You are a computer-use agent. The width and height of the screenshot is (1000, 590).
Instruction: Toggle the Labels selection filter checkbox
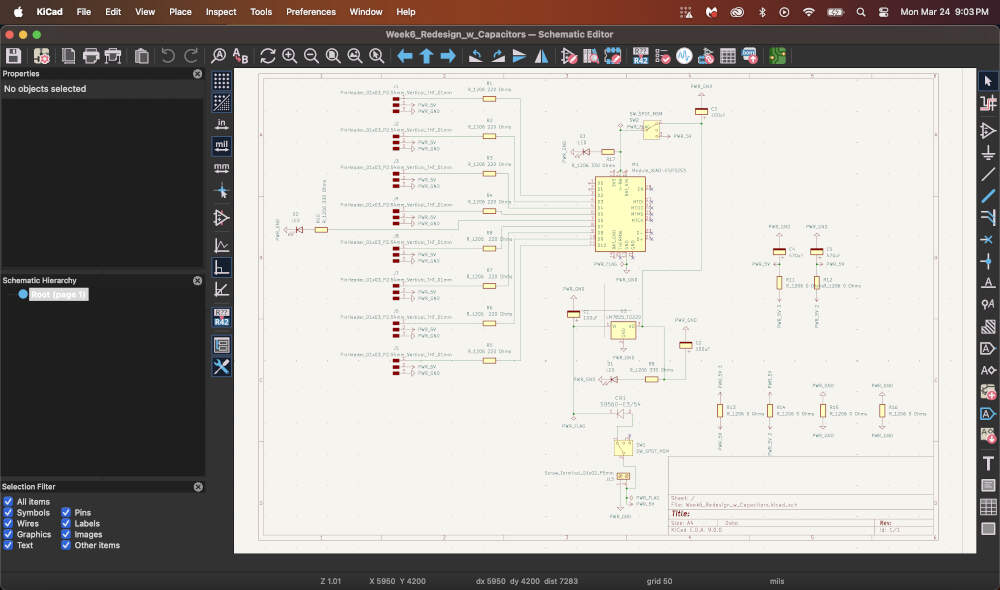click(x=66, y=523)
